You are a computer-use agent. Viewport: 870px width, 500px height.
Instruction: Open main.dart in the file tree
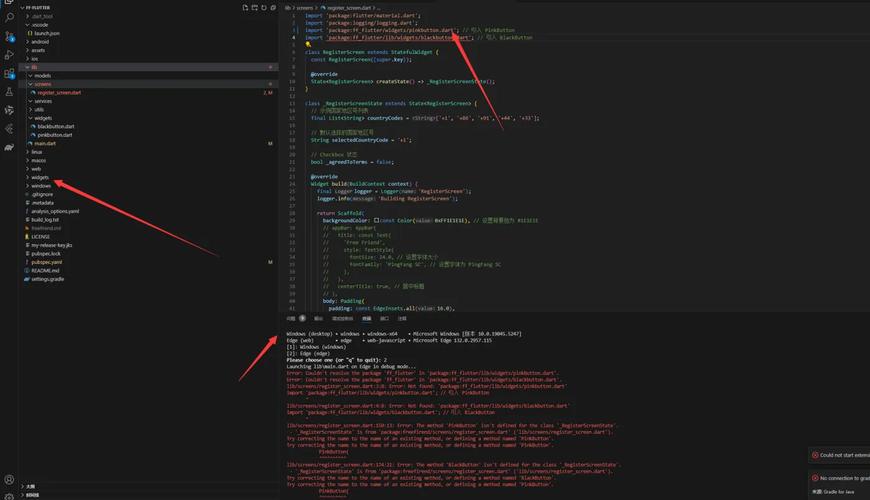click(45, 143)
